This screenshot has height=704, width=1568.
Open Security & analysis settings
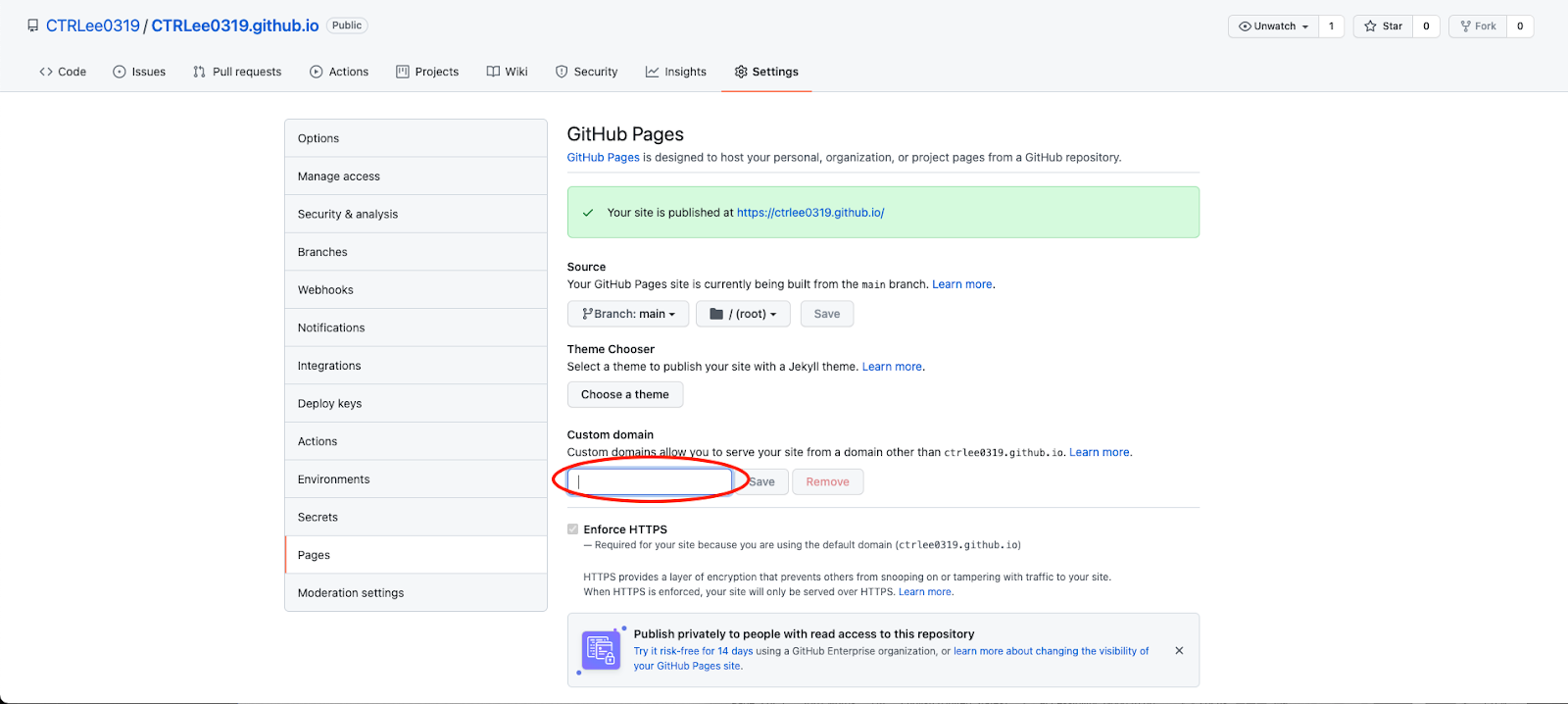(x=416, y=214)
